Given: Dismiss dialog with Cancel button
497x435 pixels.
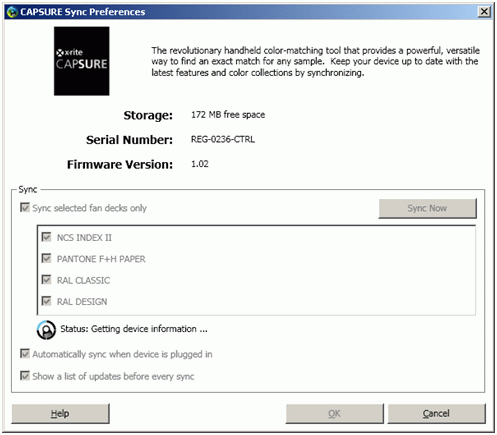Looking at the screenshot, I should [436, 414].
